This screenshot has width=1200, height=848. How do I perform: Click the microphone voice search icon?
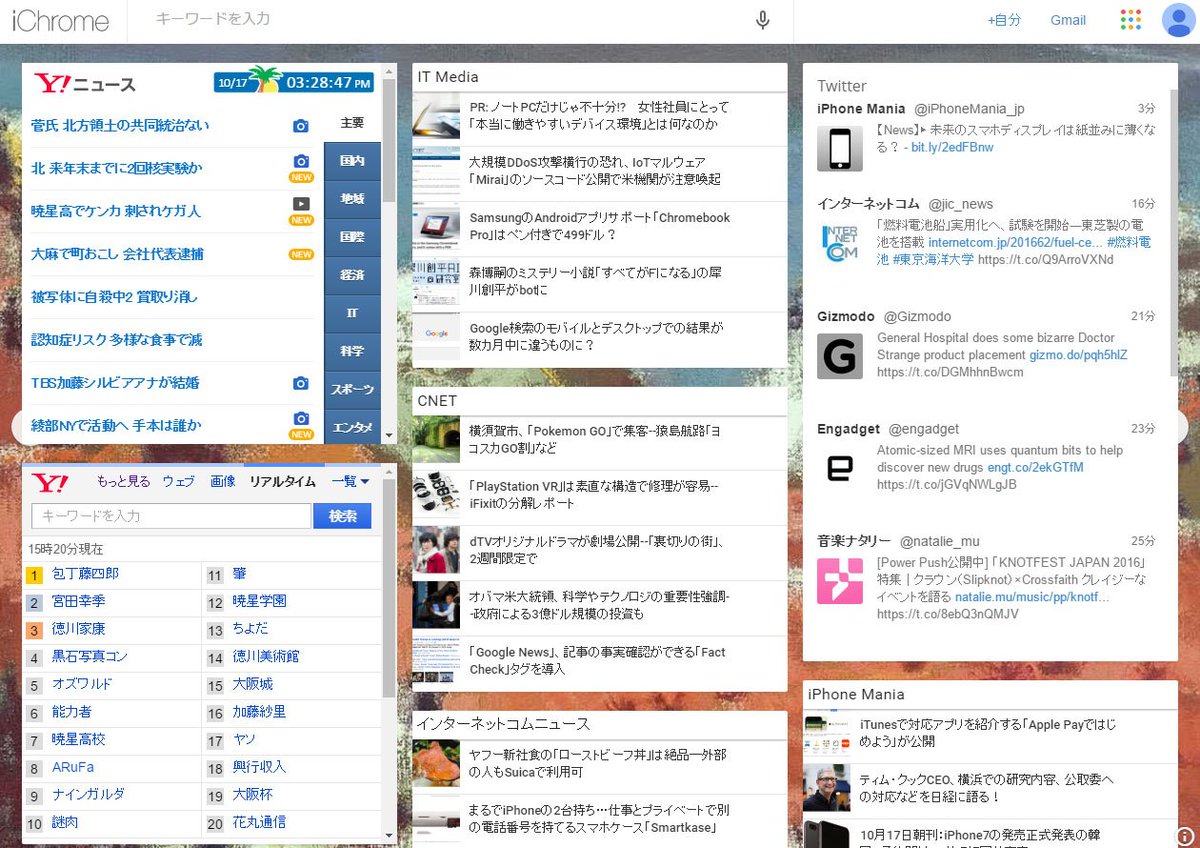click(x=763, y=20)
